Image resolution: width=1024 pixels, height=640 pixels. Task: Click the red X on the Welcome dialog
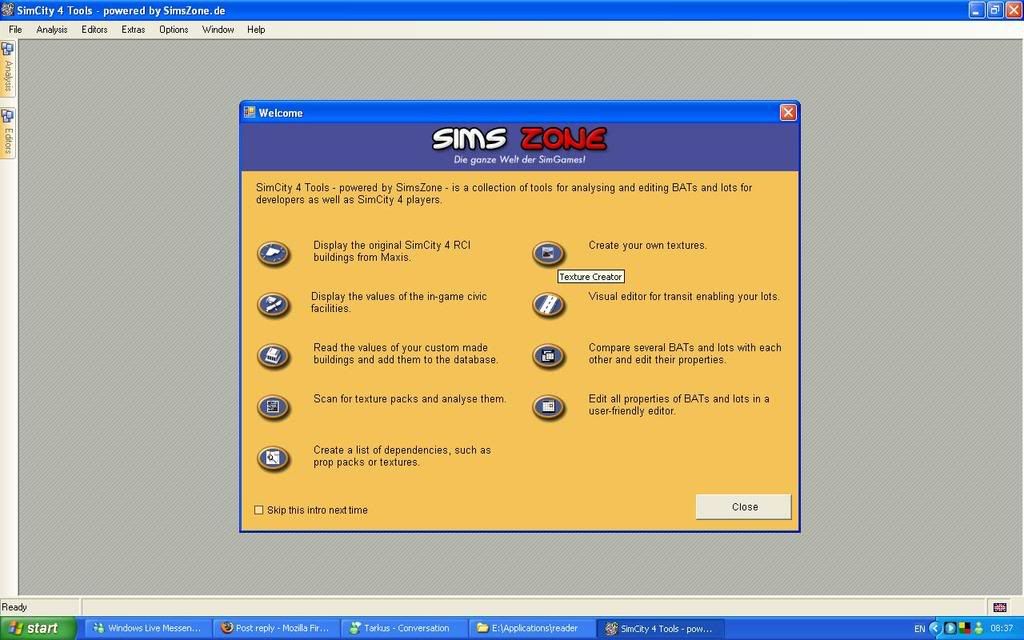pyautogui.click(x=788, y=112)
